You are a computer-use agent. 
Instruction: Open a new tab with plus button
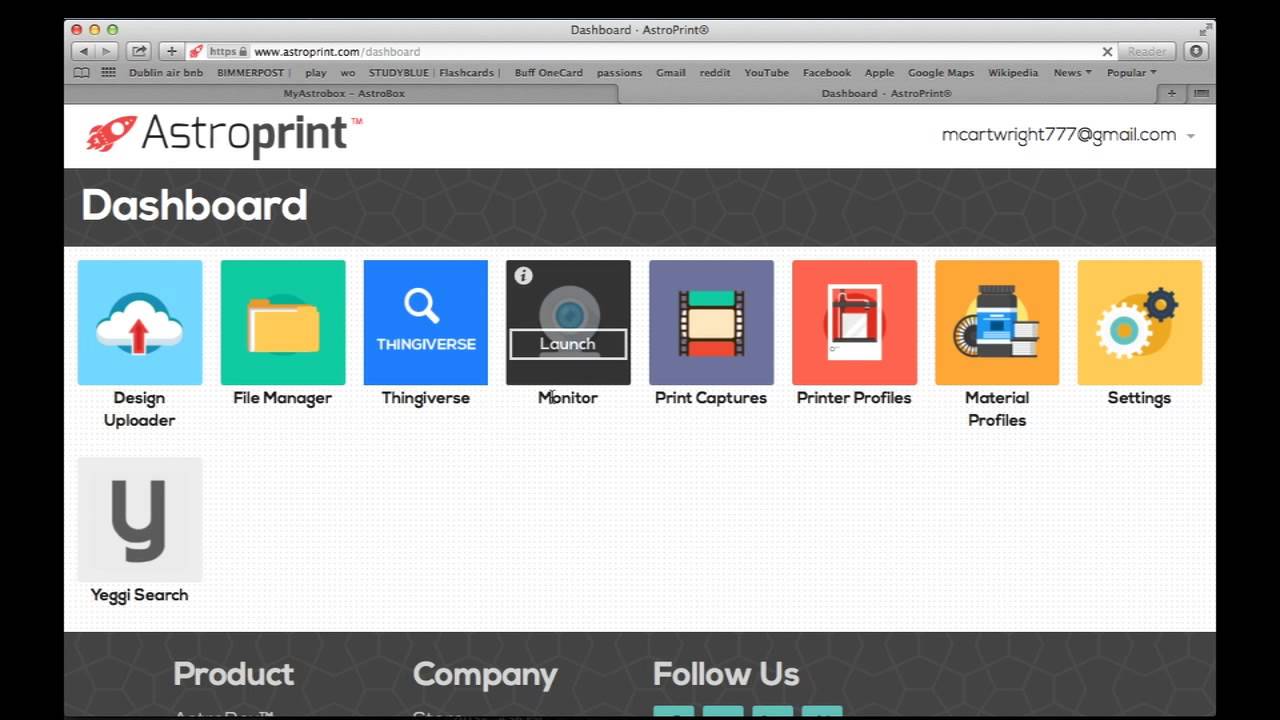(x=1171, y=93)
